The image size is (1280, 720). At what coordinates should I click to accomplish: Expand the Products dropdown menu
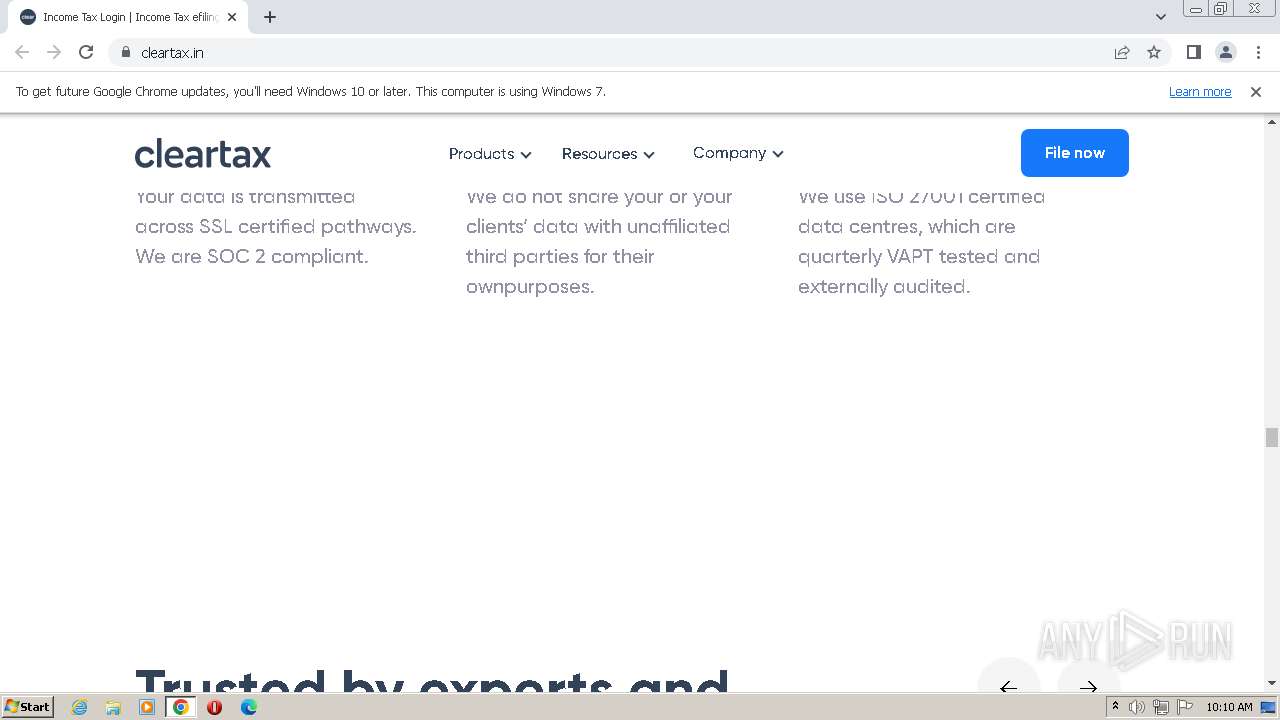490,154
